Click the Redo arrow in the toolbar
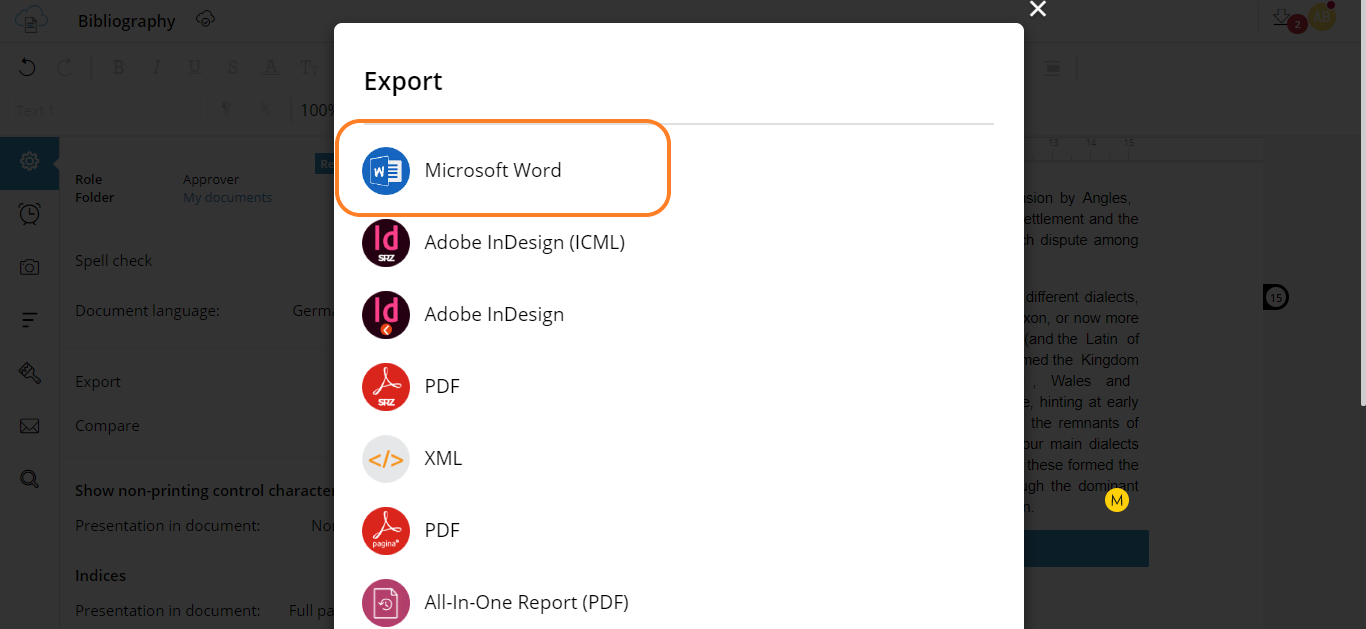1366x629 pixels. (64, 68)
